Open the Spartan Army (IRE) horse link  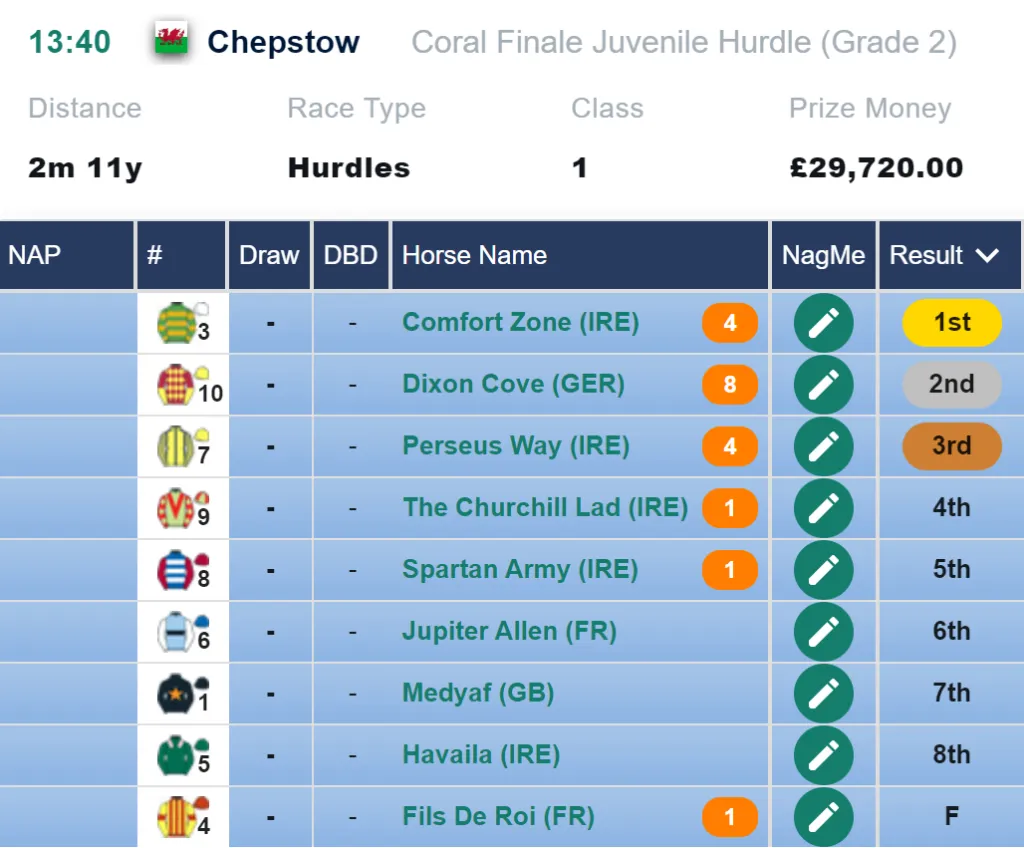(520, 570)
